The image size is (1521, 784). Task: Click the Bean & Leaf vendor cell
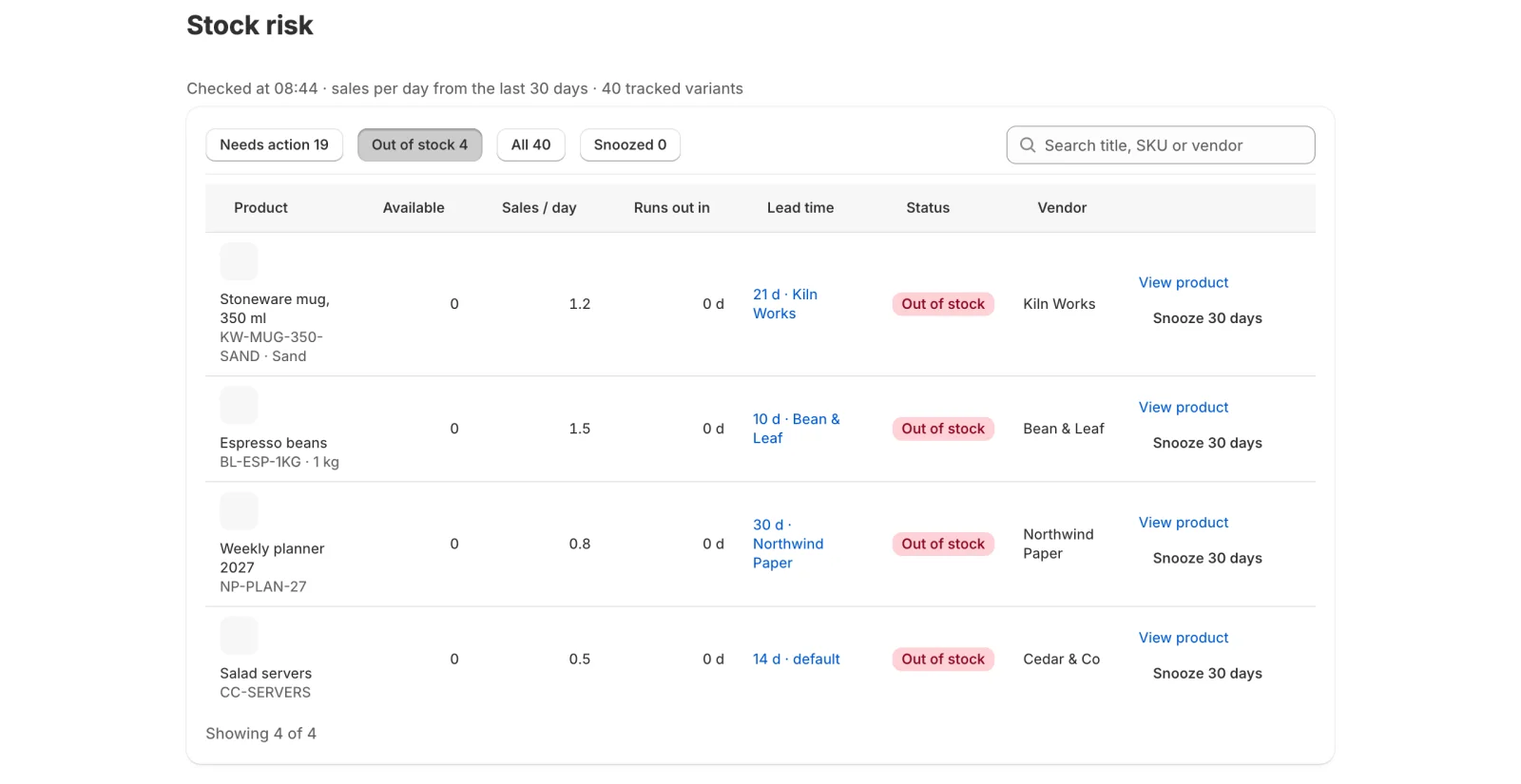[1064, 429]
